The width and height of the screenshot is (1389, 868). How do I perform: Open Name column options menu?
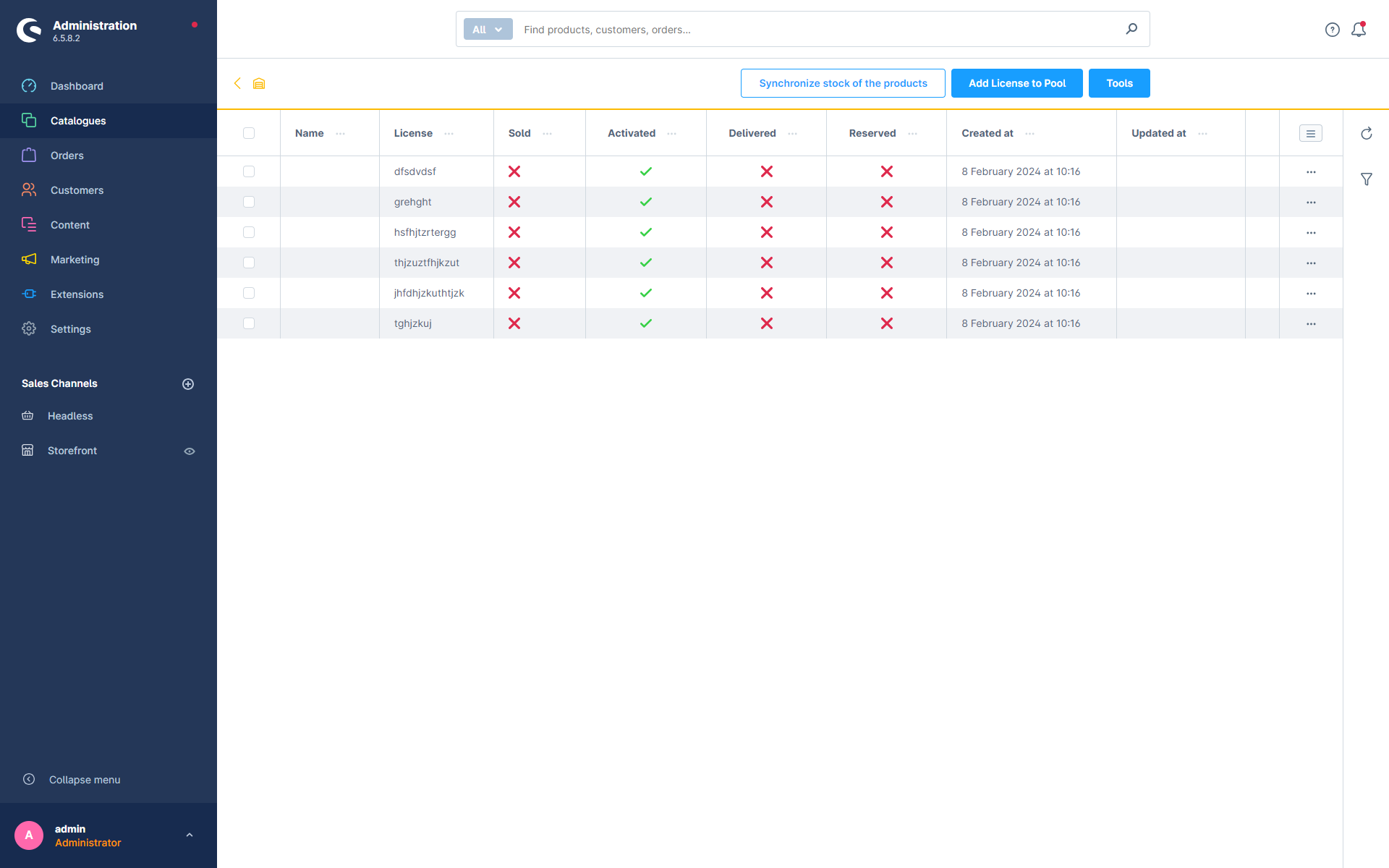tap(341, 134)
